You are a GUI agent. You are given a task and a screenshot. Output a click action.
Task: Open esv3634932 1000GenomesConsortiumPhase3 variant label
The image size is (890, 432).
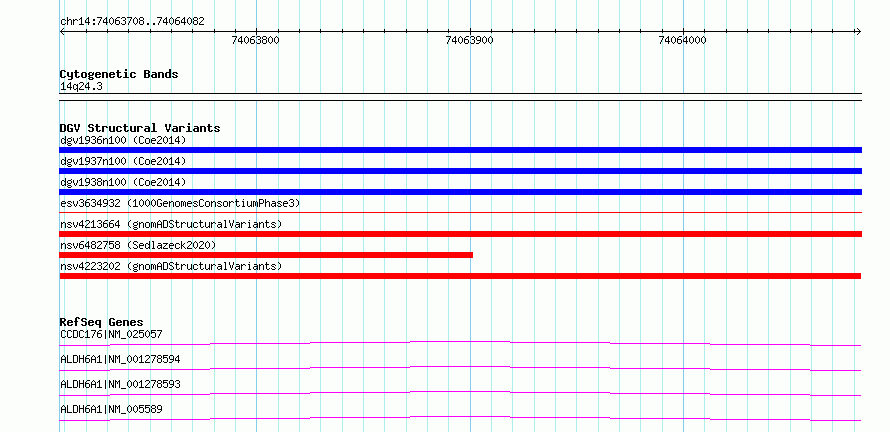pyautogui.click(x=180, y=203)
